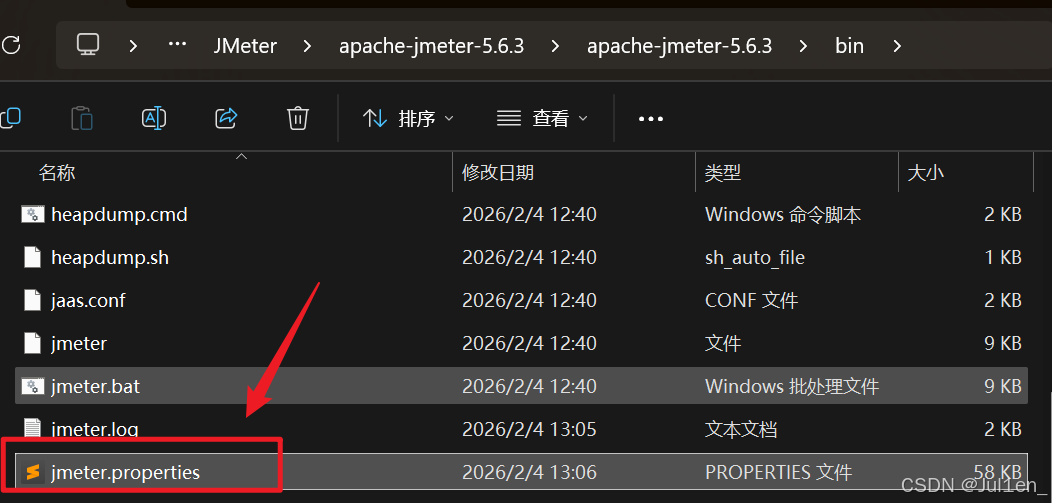Select the heapdump.sh file icon
Screen dimensions: 1052x503
(x=33, y=258)
